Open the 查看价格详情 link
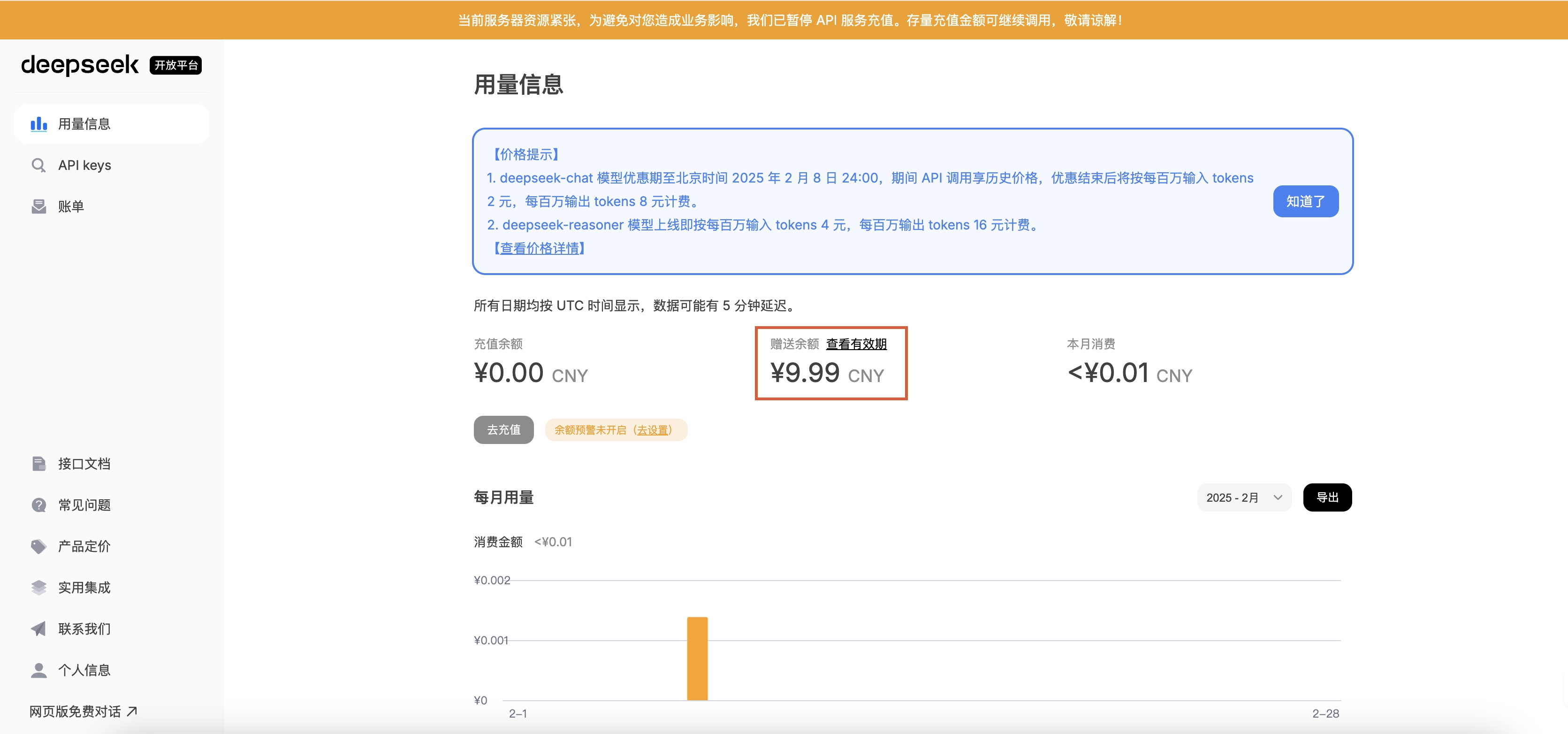 point(539,248)
